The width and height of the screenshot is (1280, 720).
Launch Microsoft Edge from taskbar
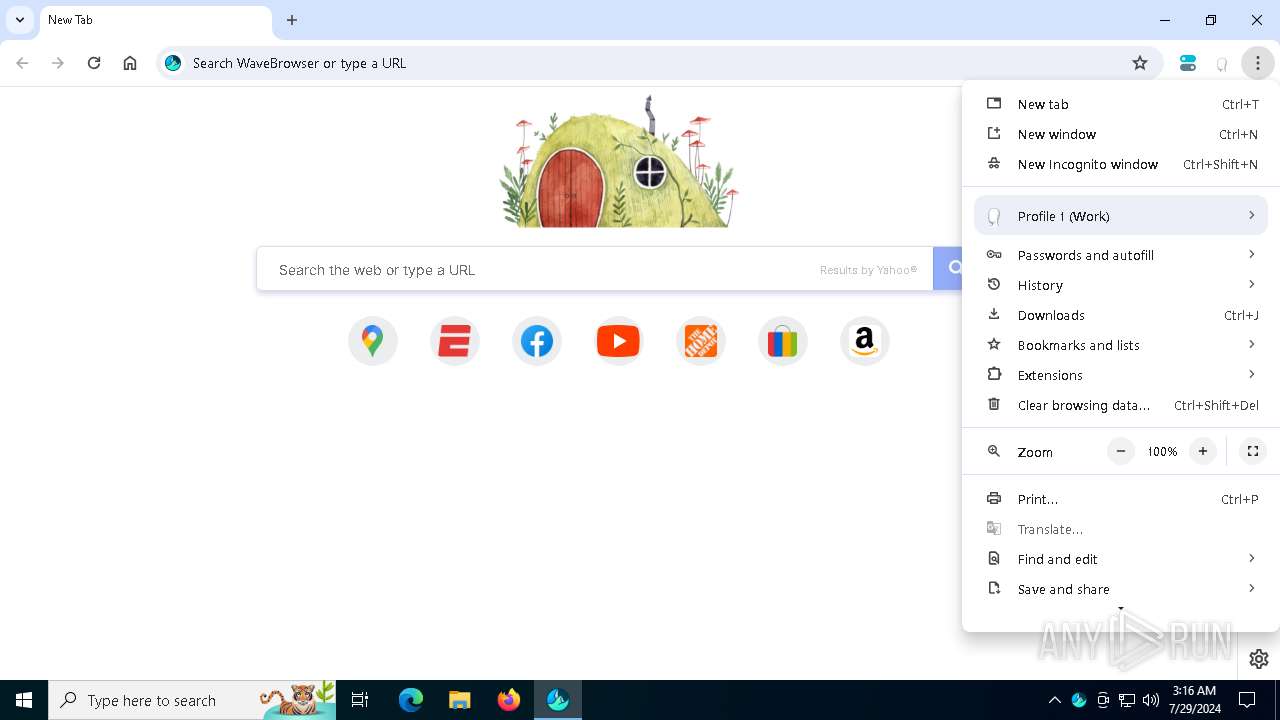411,700
